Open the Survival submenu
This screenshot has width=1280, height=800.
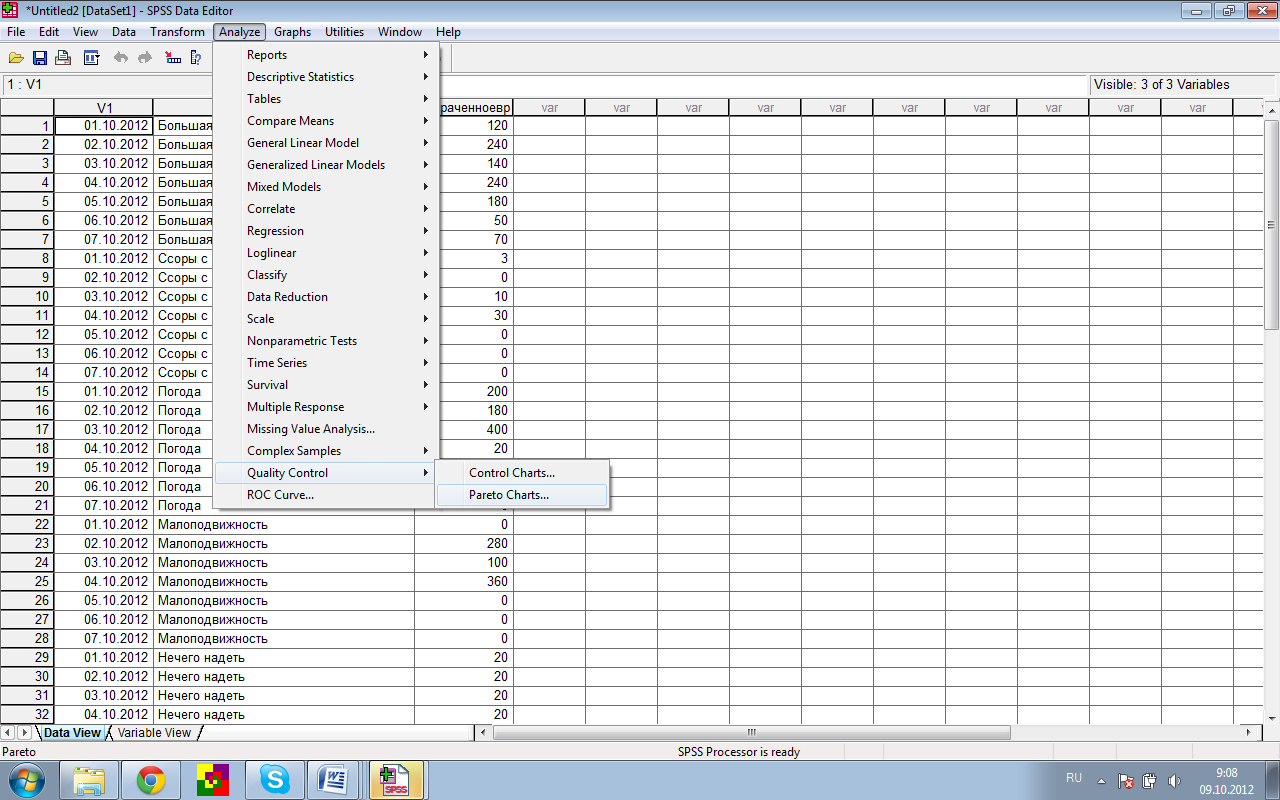(325, 385)
